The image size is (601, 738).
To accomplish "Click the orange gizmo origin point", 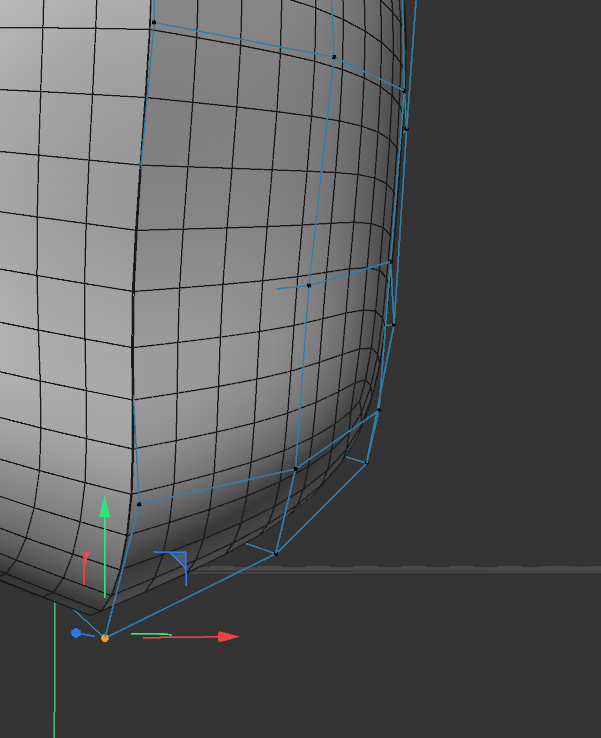I will [x=105, y=638].
